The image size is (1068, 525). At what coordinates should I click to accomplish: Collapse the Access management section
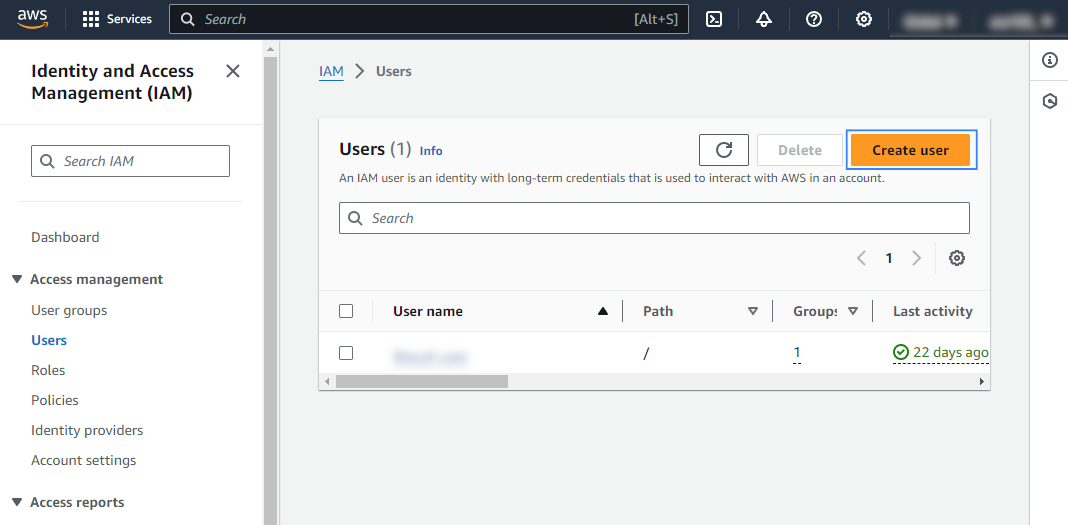[17, 279]
